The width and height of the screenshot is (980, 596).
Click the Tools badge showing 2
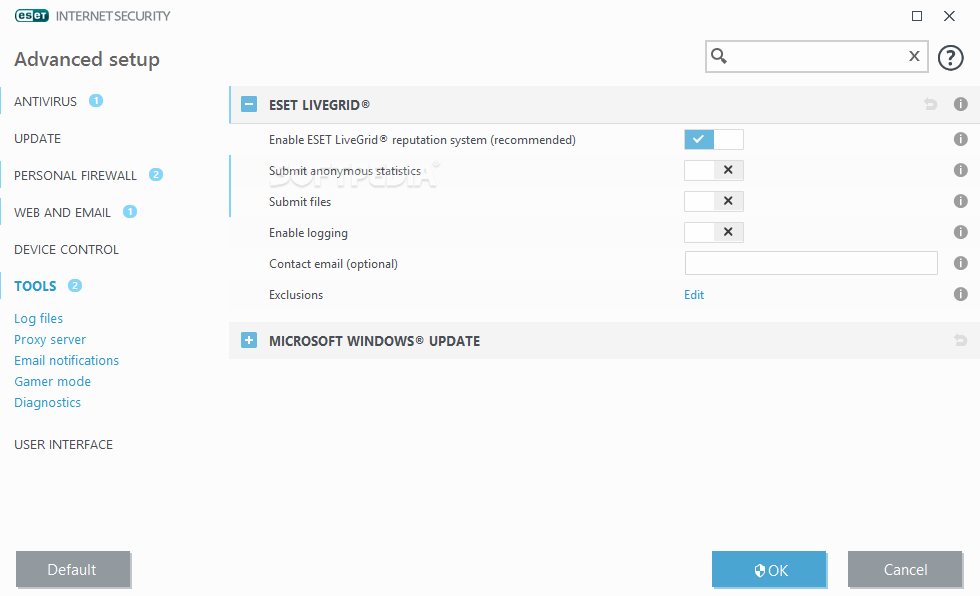pos(74,286)
